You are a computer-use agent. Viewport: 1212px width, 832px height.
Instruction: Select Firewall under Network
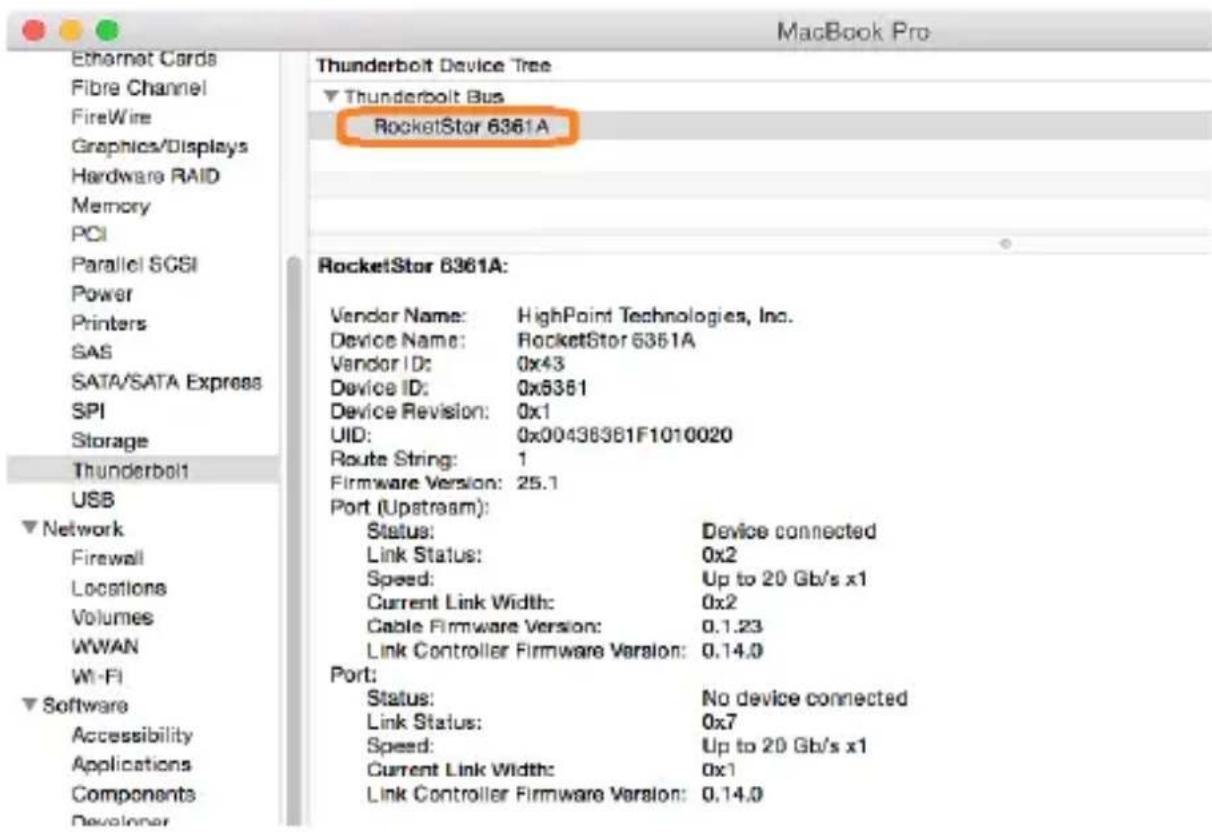click(x=107, y=557)
